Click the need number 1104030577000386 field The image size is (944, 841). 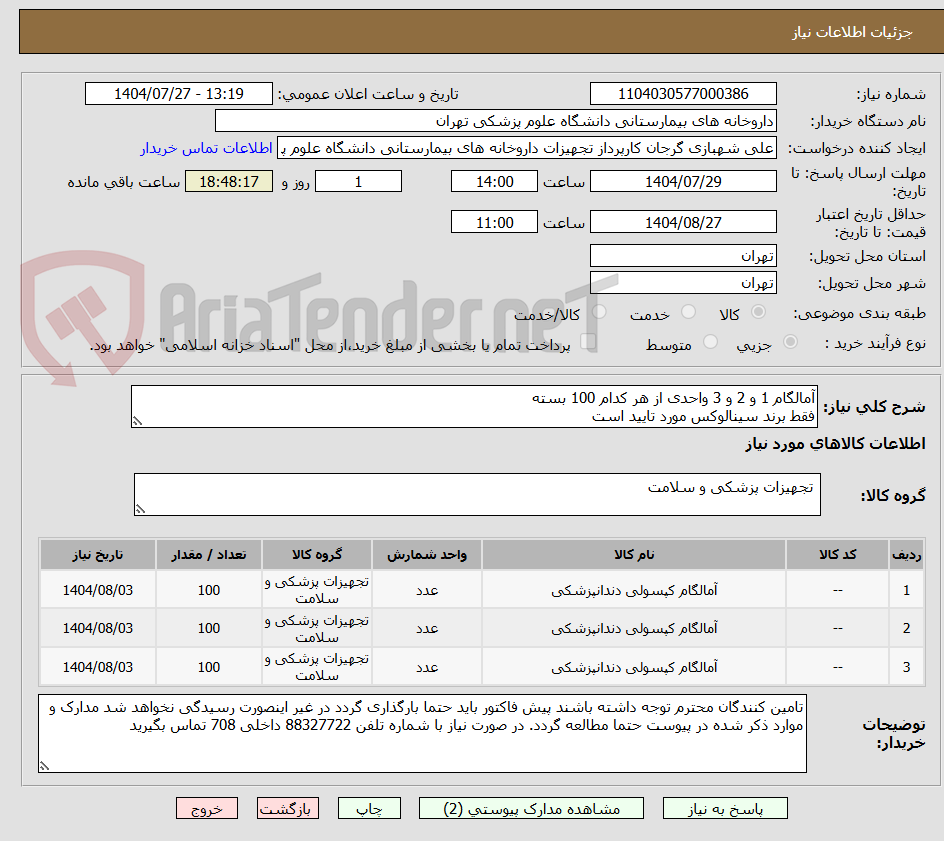tap(683, 93)
